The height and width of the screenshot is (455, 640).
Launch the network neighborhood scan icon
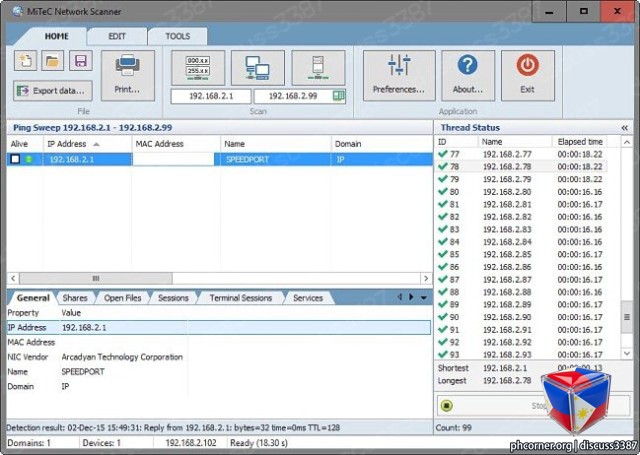pyautogui.click(x=258, y=68)
